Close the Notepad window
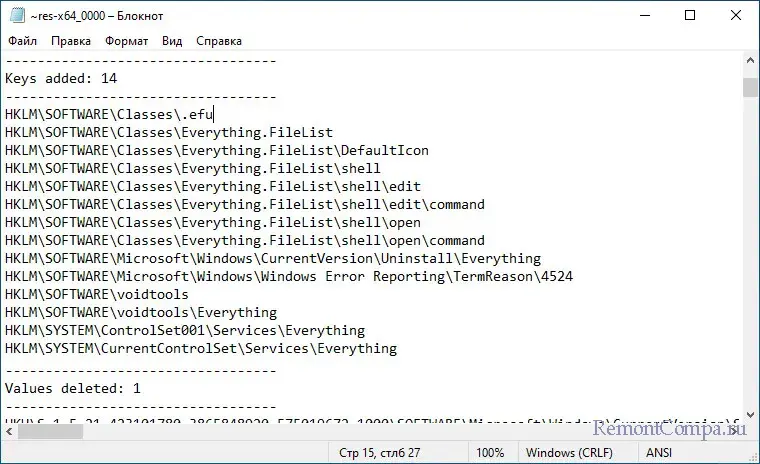 (736, 15)
